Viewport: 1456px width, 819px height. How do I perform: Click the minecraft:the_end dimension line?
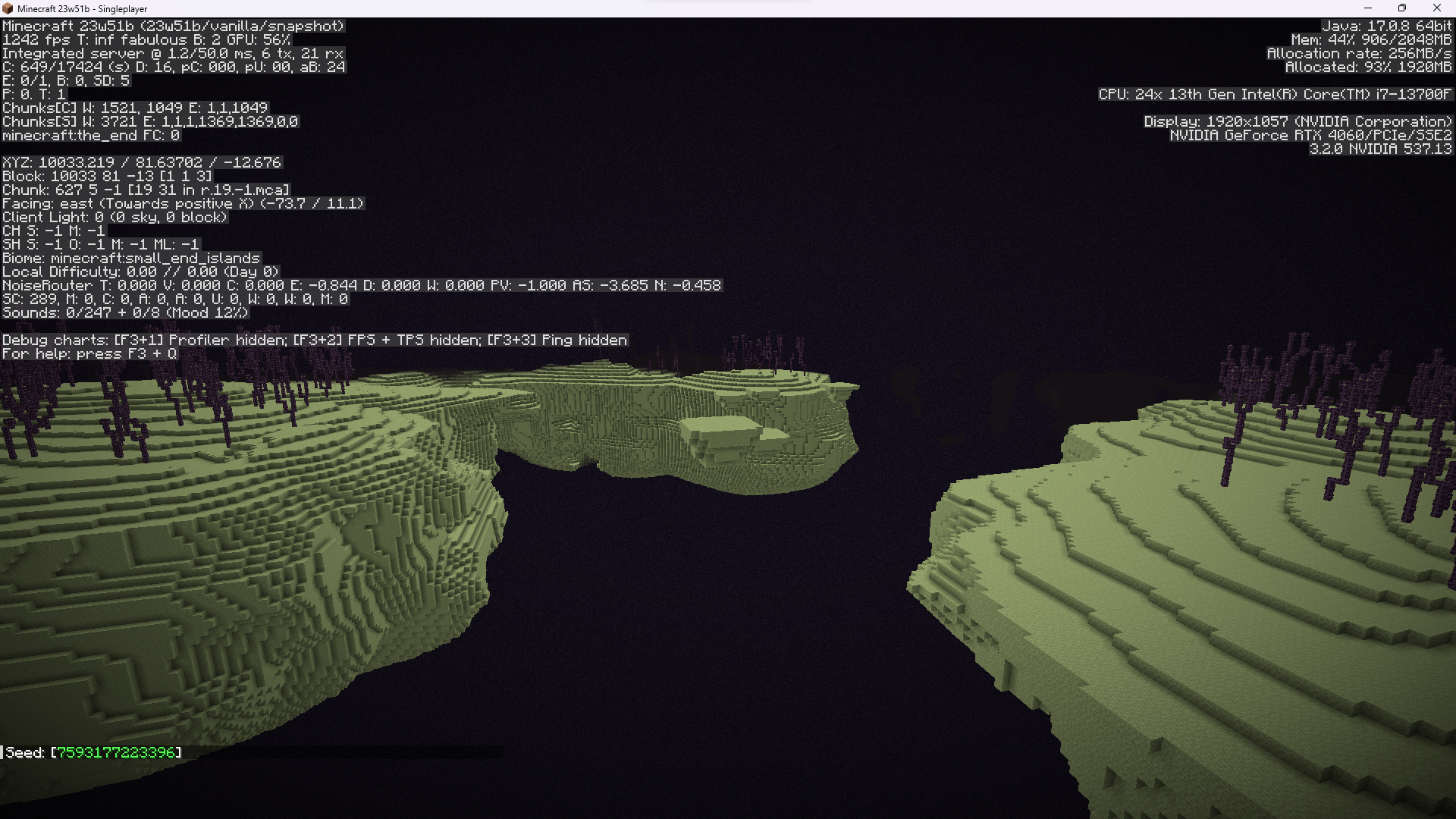(x=90, y=135)
